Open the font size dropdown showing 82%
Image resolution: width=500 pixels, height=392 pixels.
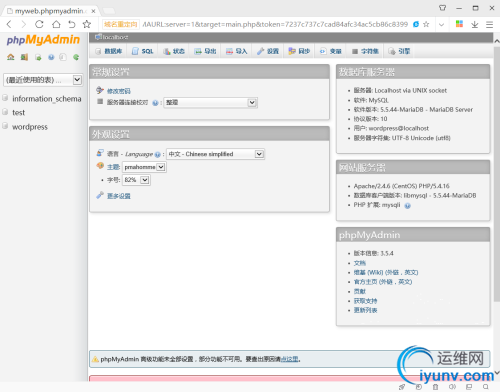click(x=136, y=180)
